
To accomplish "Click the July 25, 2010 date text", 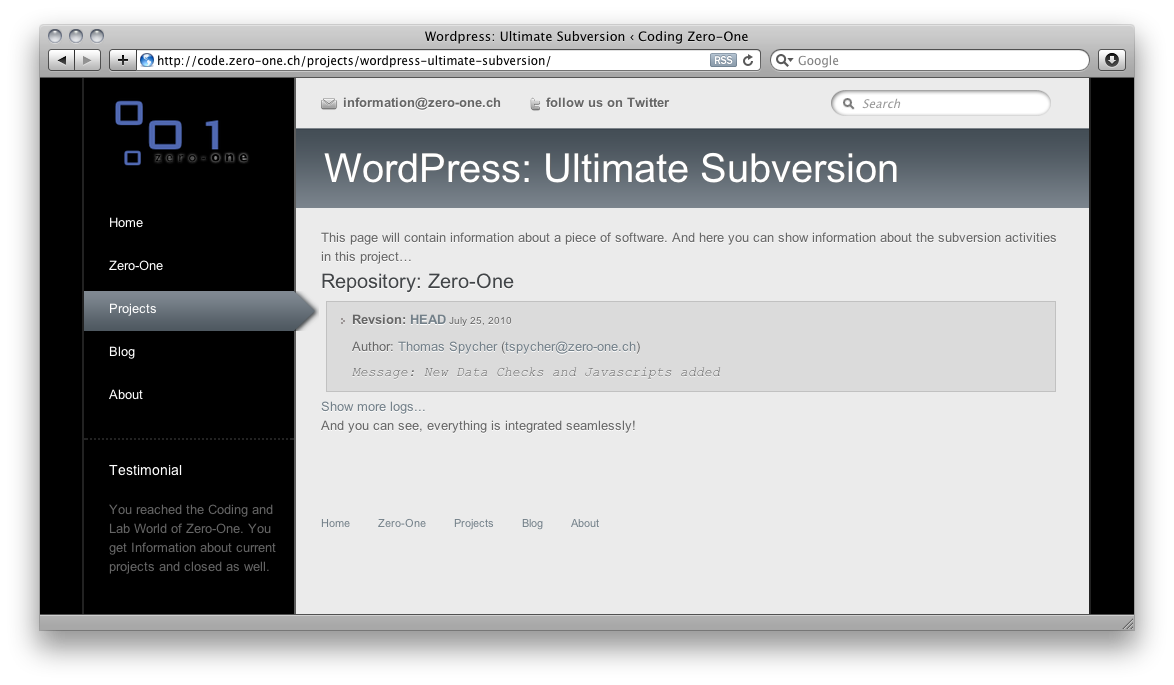I will pos(480,320).
